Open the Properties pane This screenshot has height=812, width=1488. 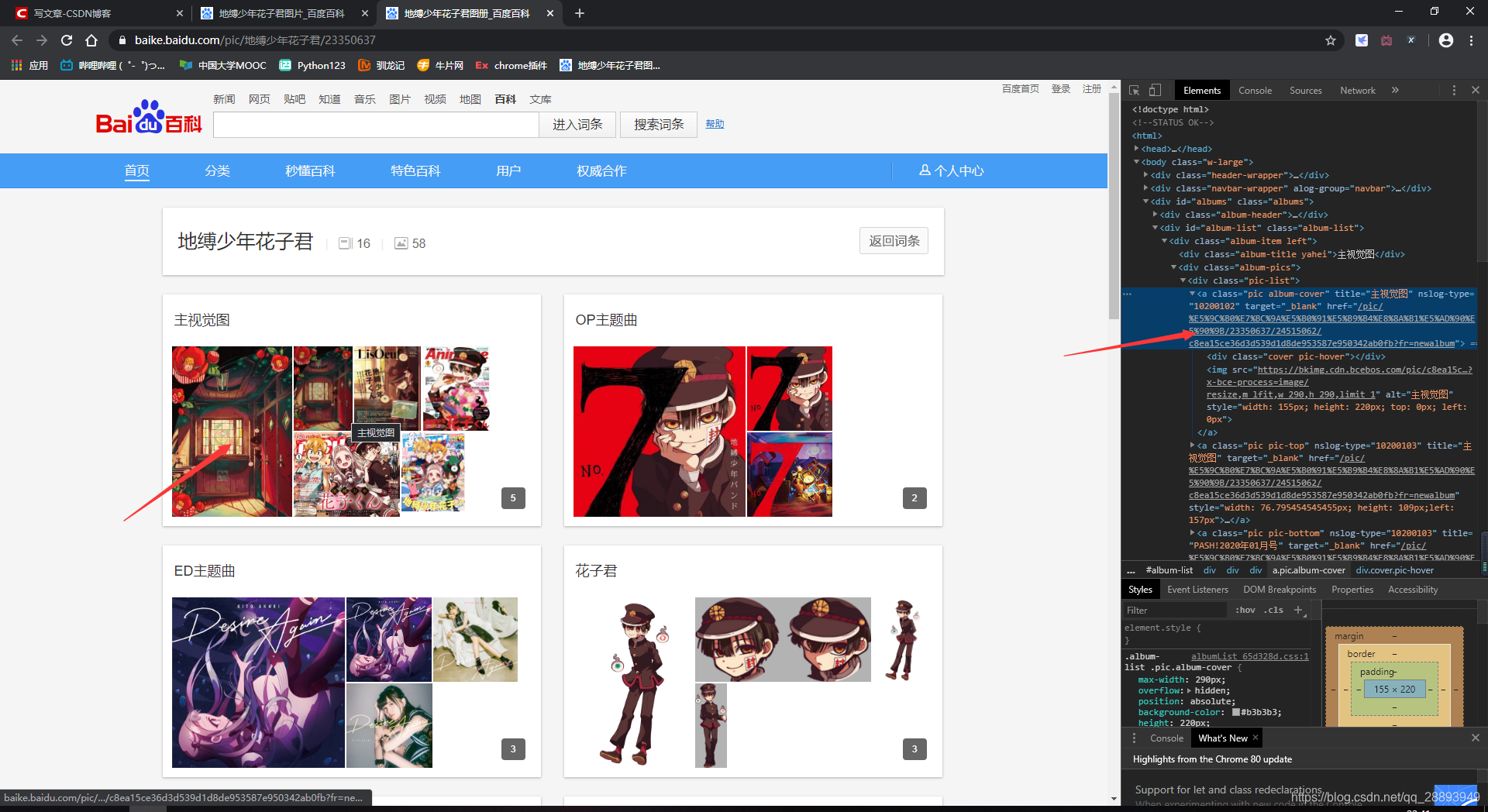tap(1352, 590)
